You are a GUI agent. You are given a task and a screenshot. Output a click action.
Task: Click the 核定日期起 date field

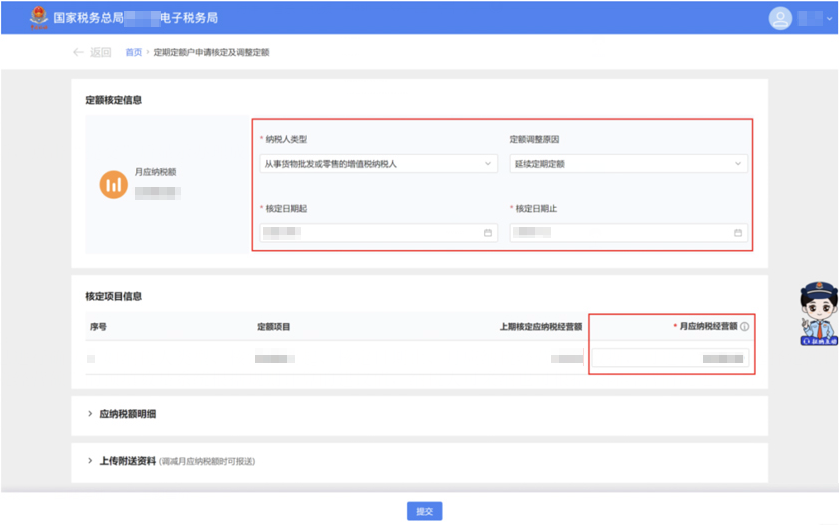(370, 232)
